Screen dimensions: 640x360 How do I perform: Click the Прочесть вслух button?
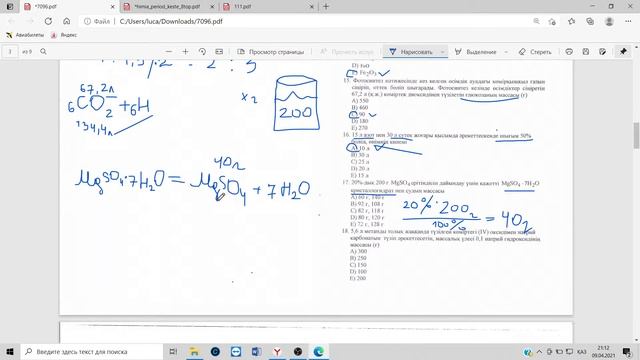pos(347,52)
